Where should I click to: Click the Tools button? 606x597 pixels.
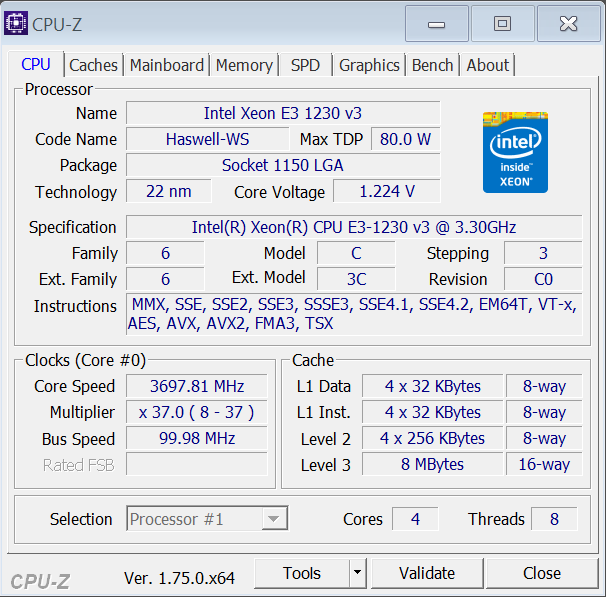(302, 573)
